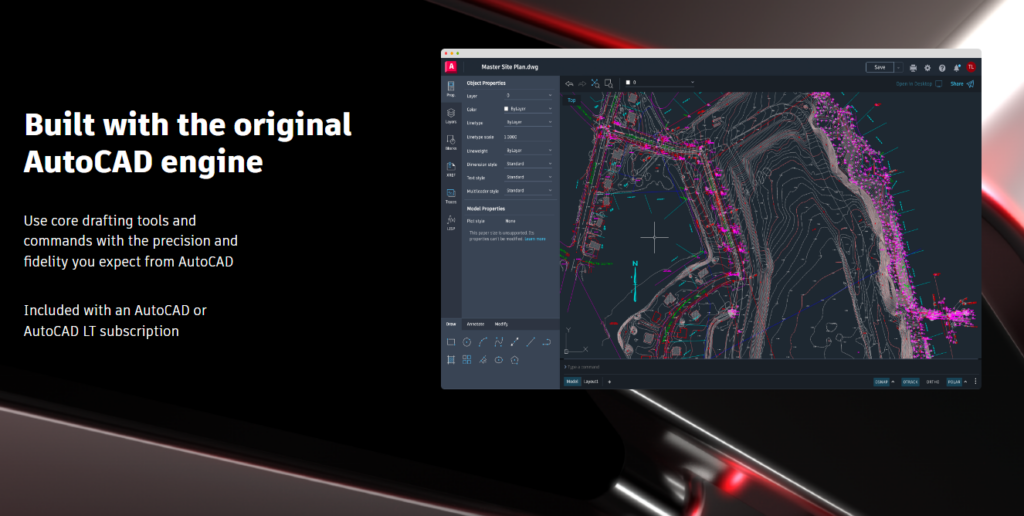Follow the Learn more link

point(535,239)
